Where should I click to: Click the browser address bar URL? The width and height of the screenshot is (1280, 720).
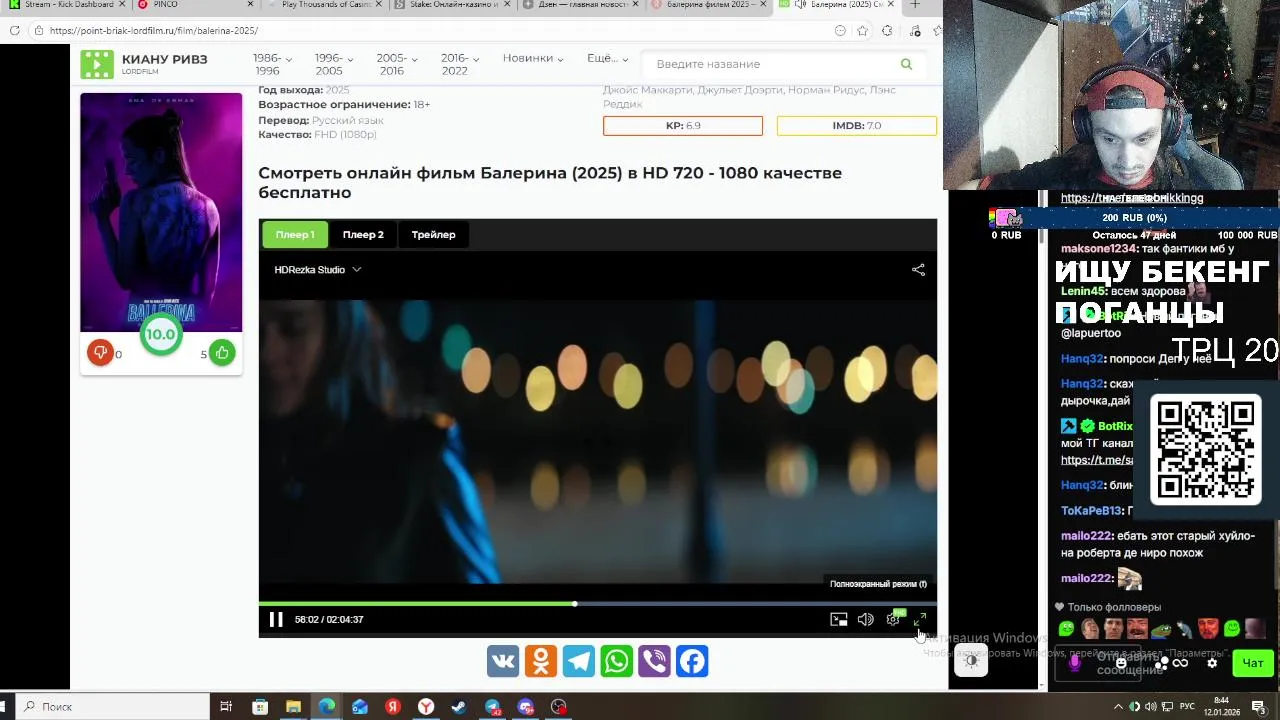153,31
